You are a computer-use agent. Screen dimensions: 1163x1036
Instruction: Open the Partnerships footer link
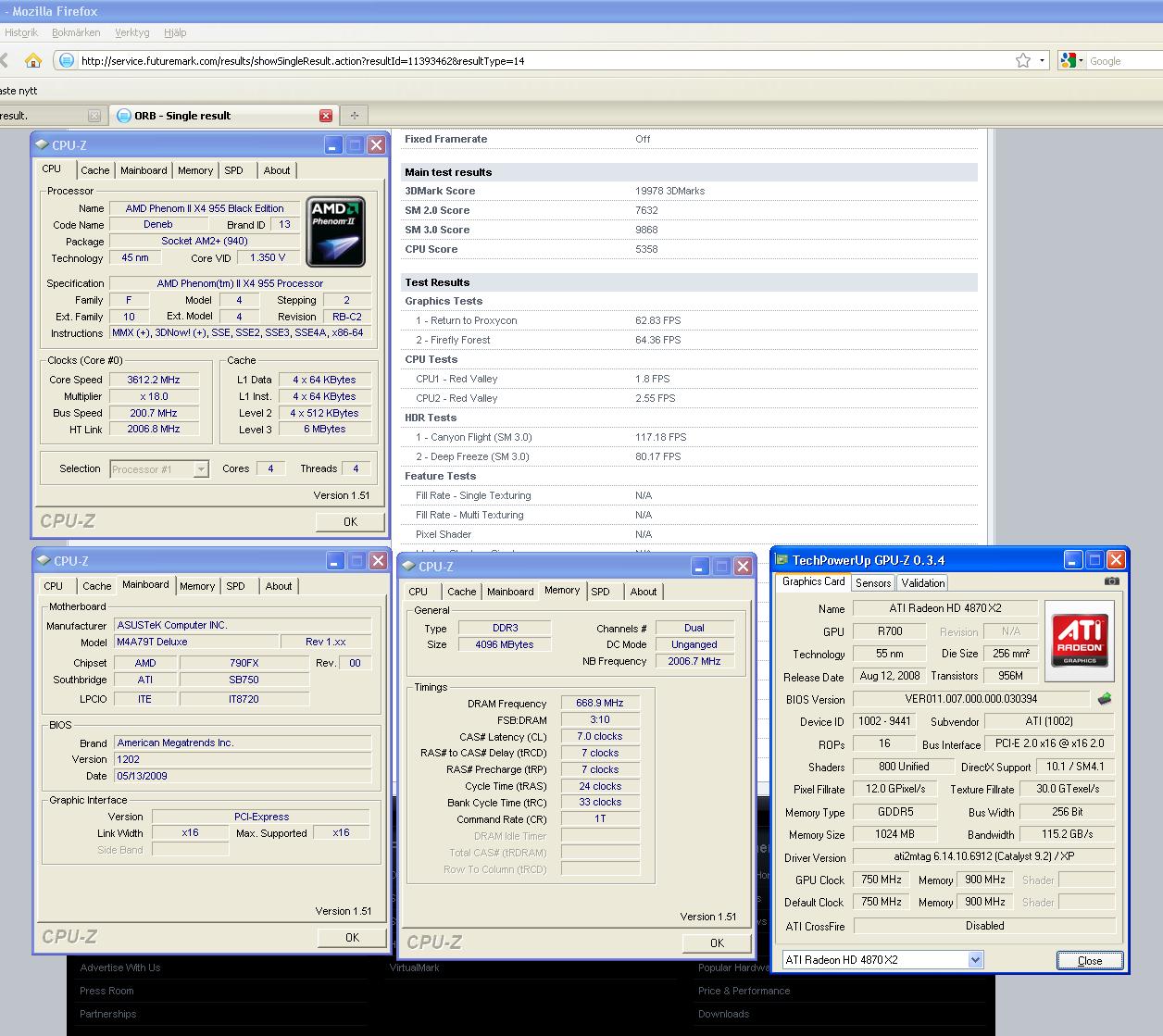107,1014
